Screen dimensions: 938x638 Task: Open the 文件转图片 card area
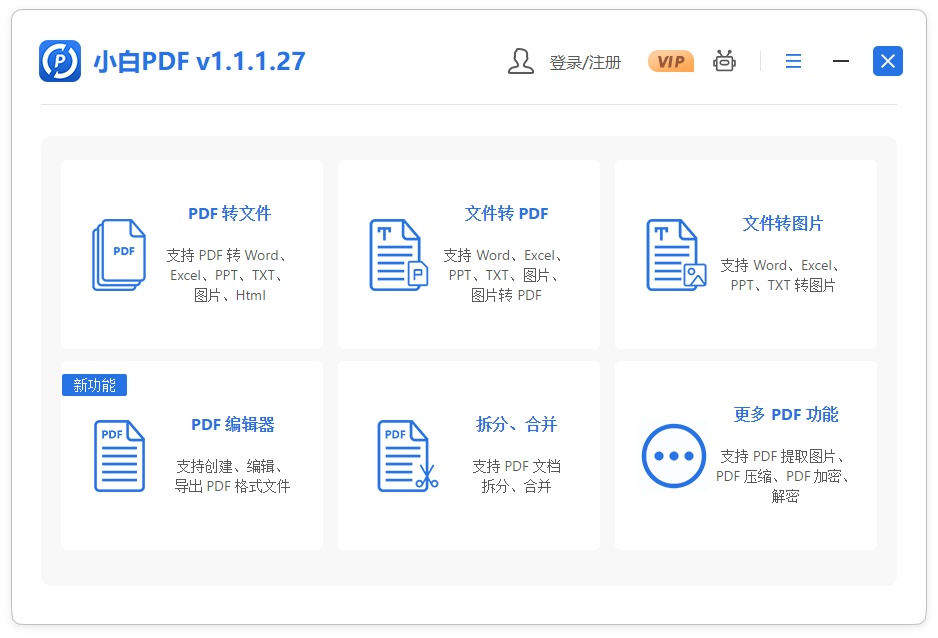point(745,254)
